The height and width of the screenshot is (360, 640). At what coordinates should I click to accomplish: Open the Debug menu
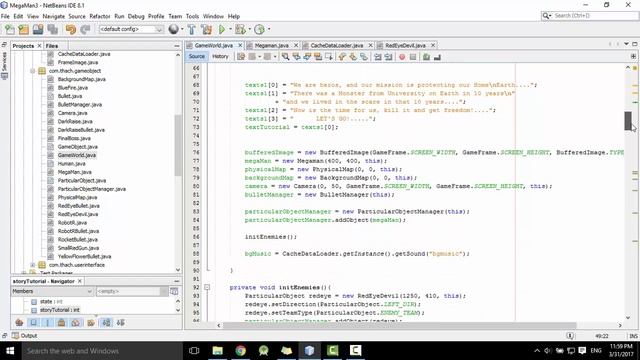(x=136, y=16)
